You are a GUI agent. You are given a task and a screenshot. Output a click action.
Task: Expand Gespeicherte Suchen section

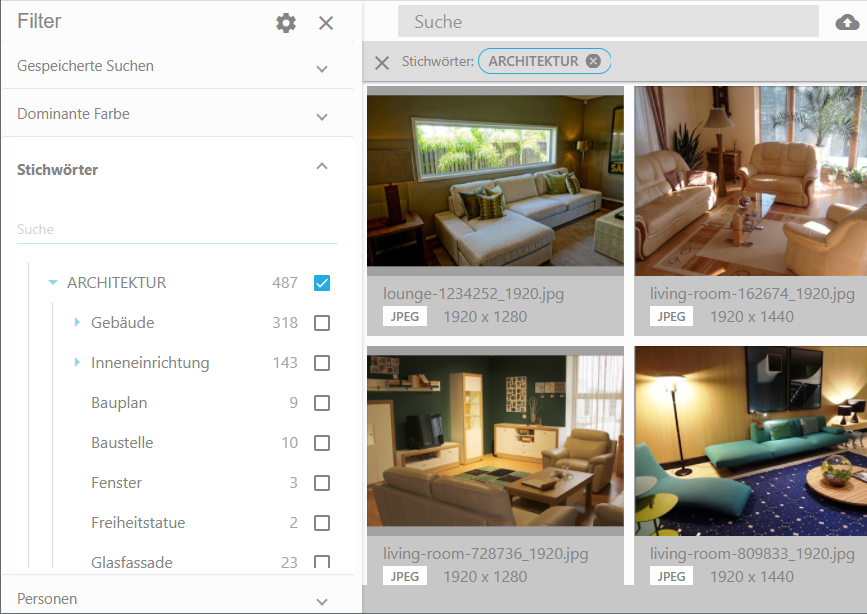322,69
